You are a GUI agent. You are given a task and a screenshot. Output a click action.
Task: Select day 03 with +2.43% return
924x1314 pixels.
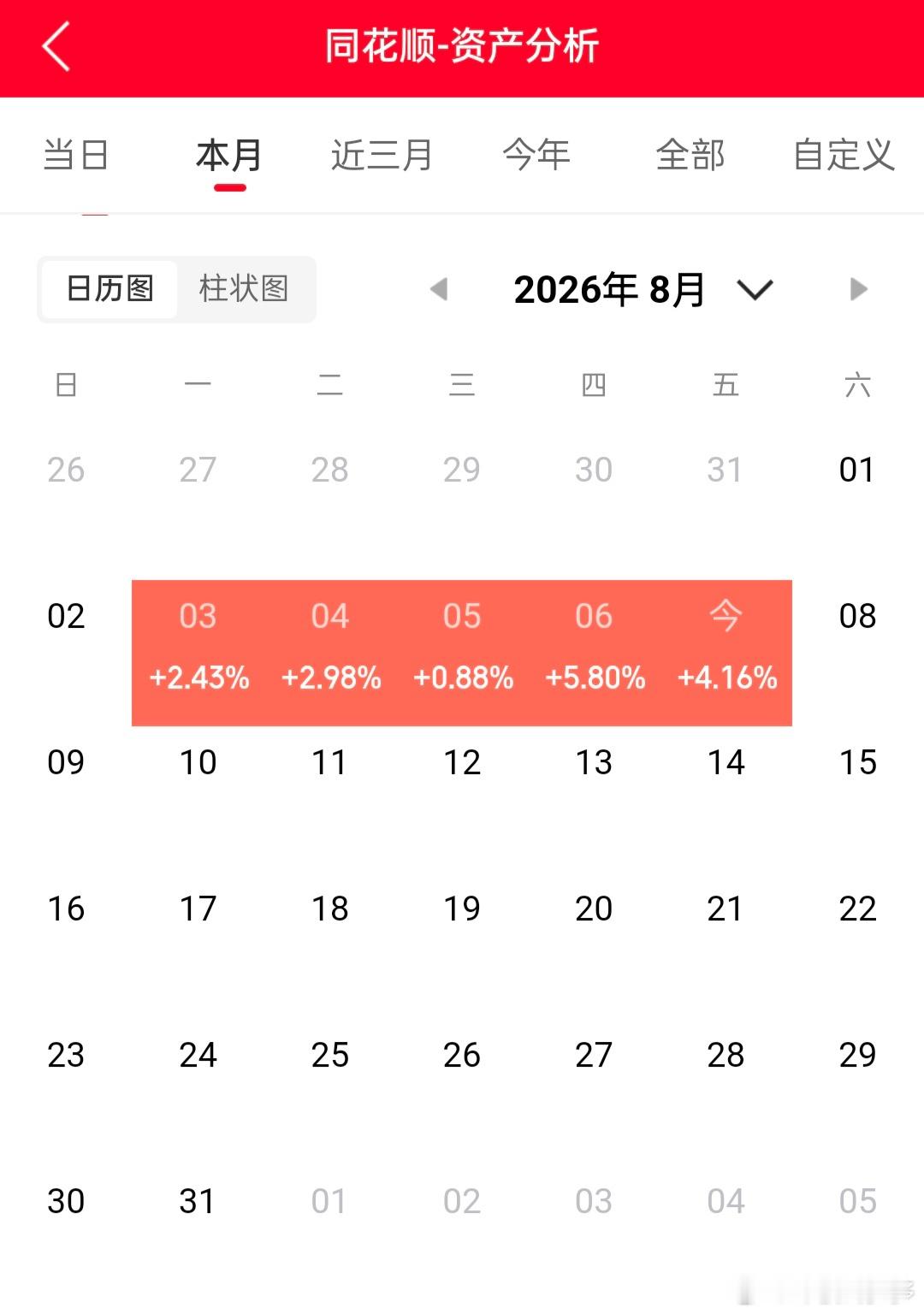(198, 653)
